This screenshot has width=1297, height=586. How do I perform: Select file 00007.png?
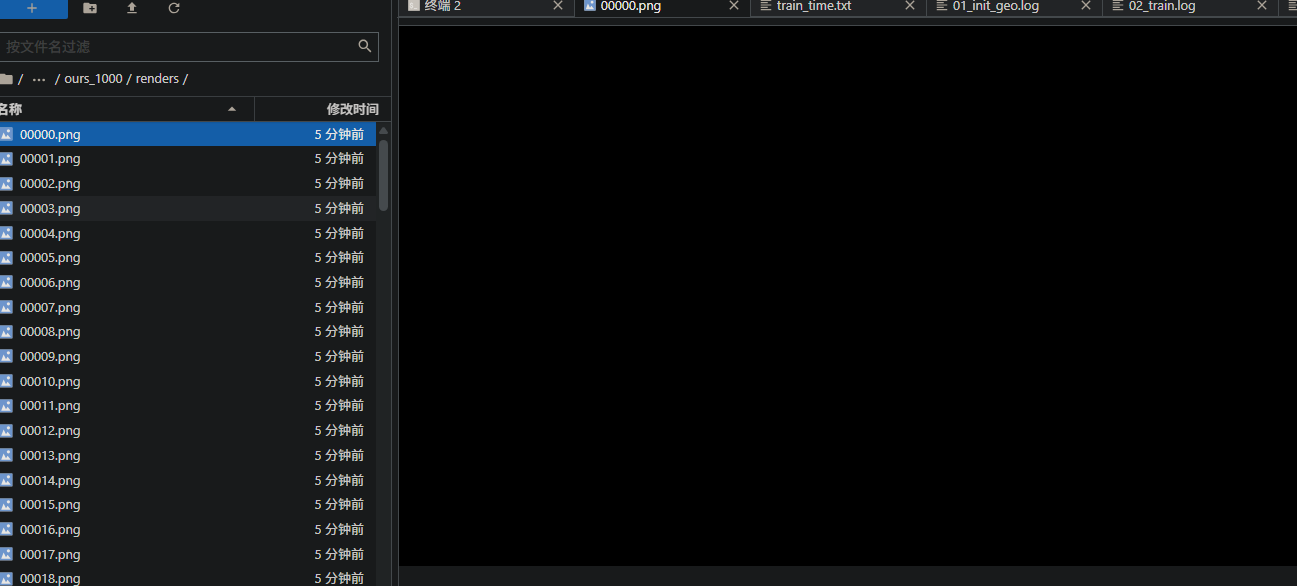coord(188,307)
